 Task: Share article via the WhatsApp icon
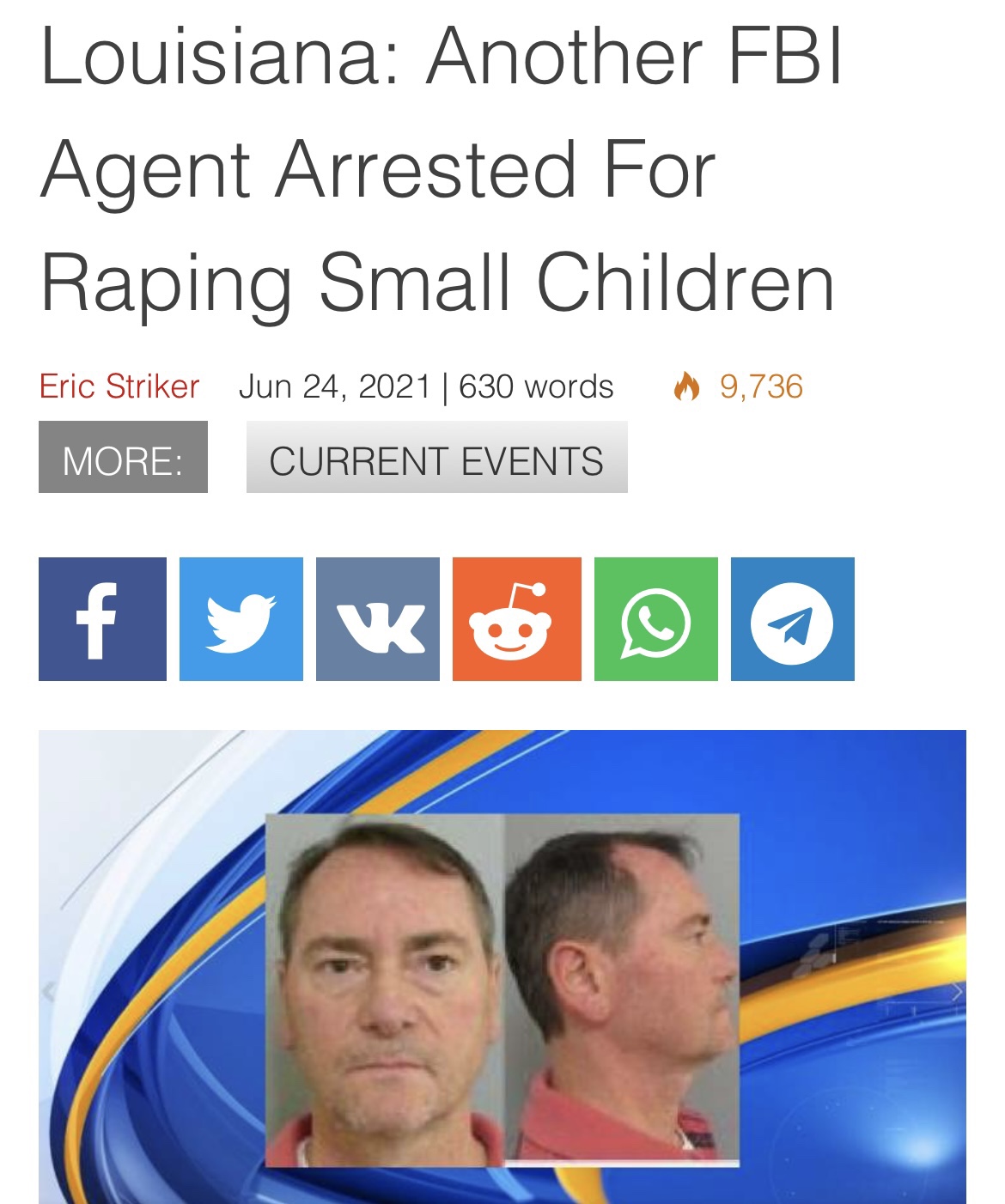pyautogui.click(x=656, y=619)
